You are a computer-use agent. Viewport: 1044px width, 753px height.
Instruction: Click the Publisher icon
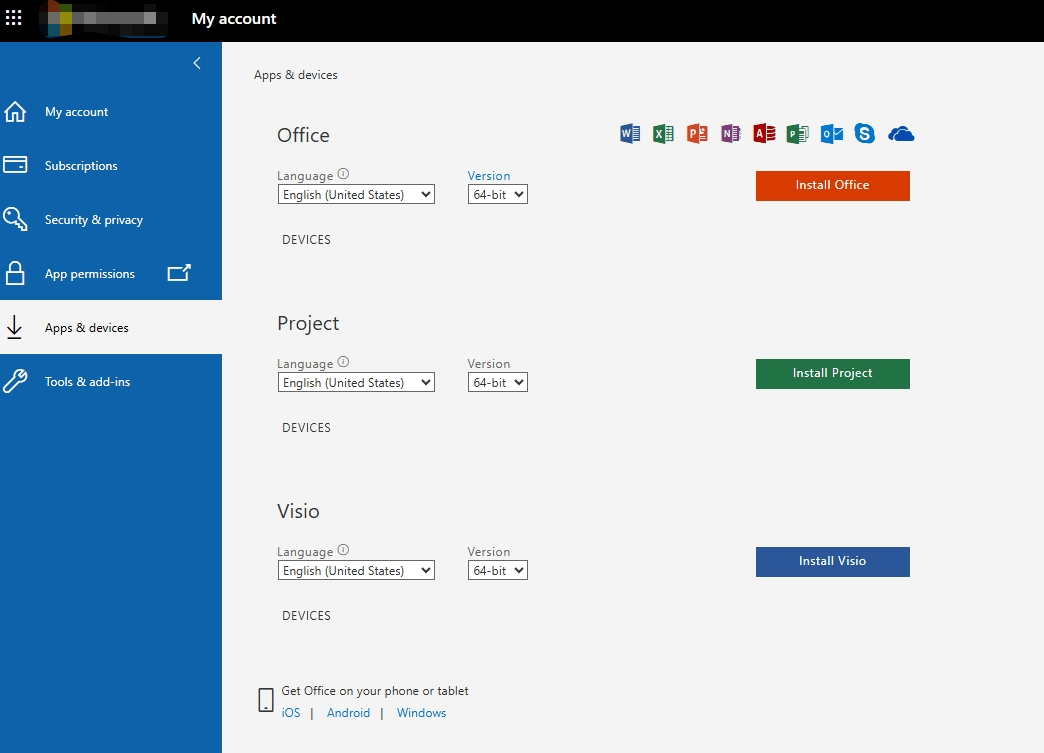[x=797, y=133]
